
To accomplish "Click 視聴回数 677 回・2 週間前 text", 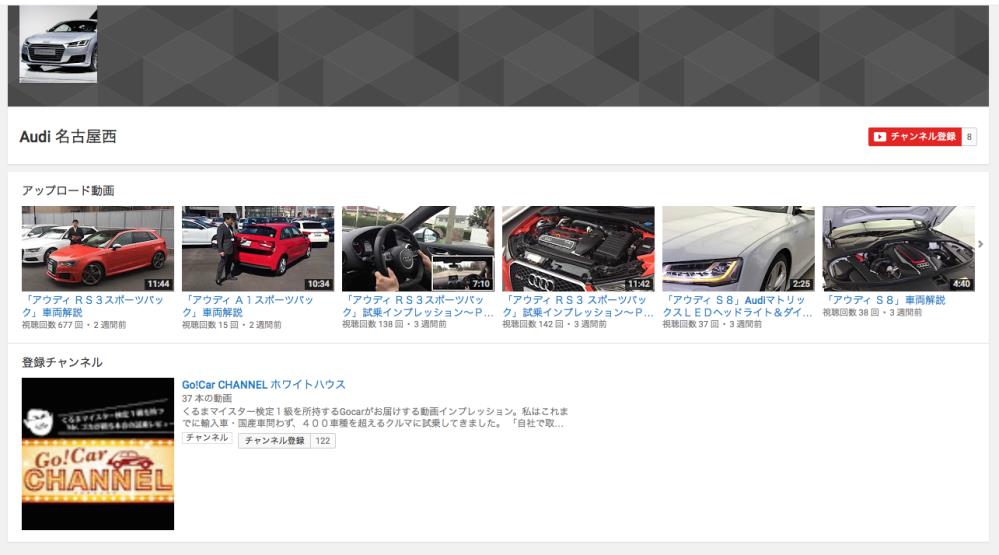I will click(74, 325).
